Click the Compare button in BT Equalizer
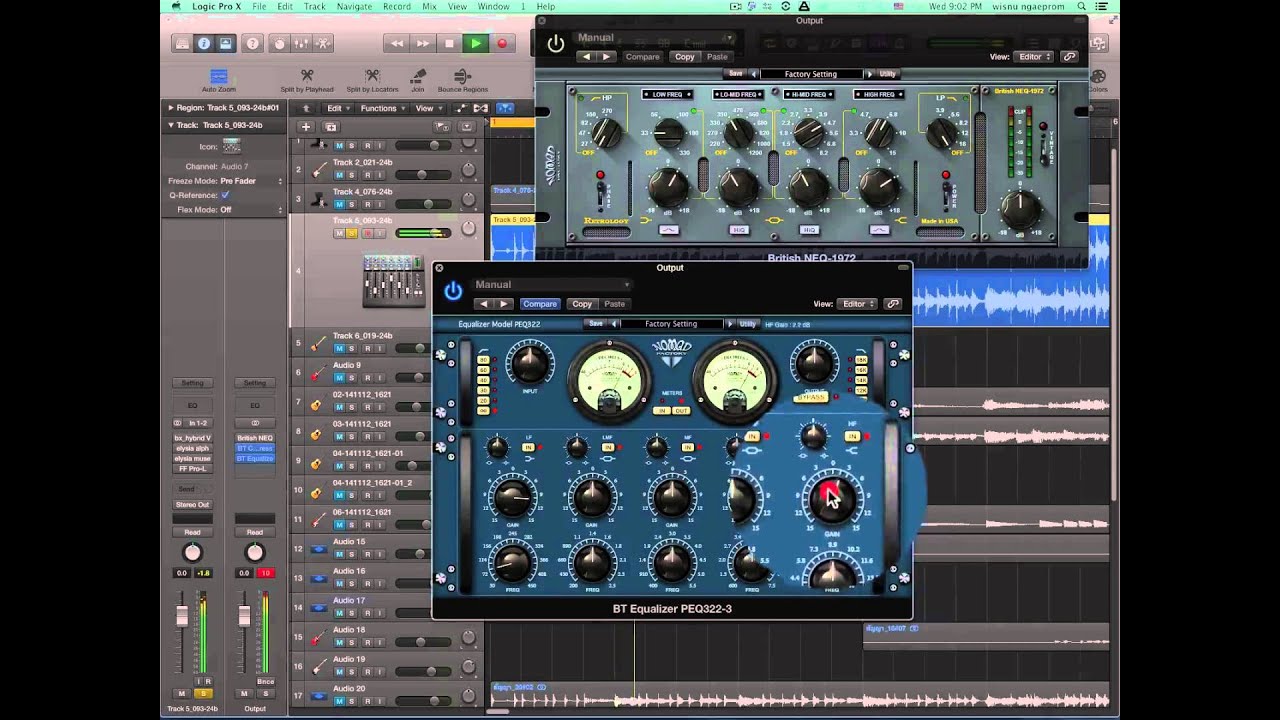This screenshot has height=720, width=1280. [540, 304]
